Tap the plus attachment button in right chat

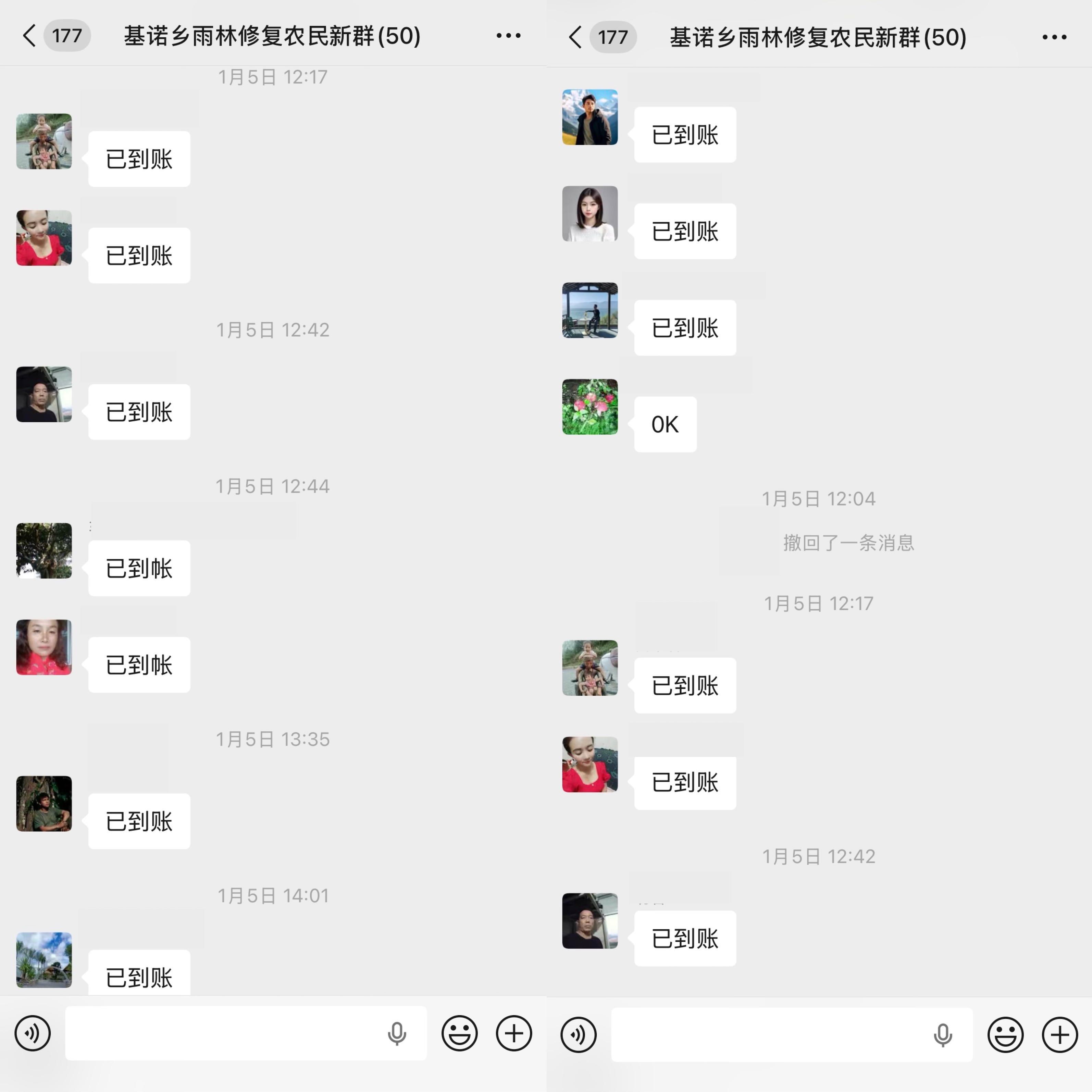click(x=1060, y=1035)
